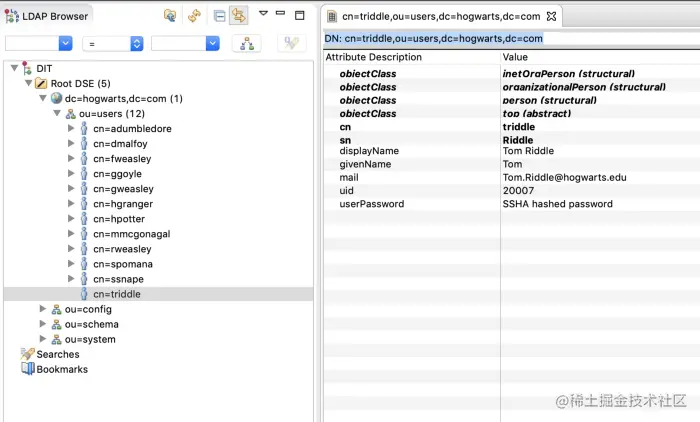Collapse all tree entries icon
This screenshot has height=422, width=700.
(219, 16)
